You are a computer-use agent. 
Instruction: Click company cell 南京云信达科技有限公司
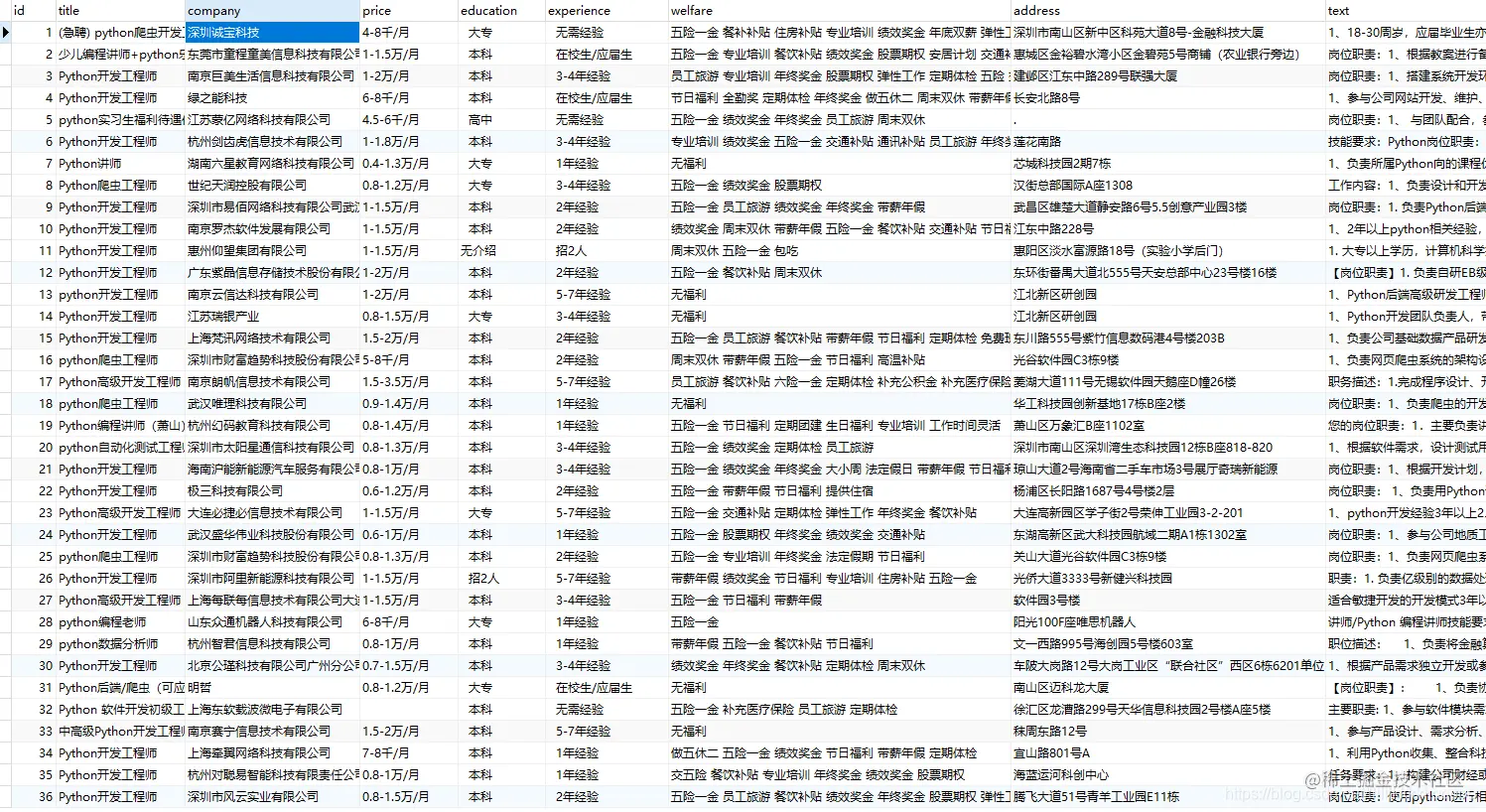[272, 295]
